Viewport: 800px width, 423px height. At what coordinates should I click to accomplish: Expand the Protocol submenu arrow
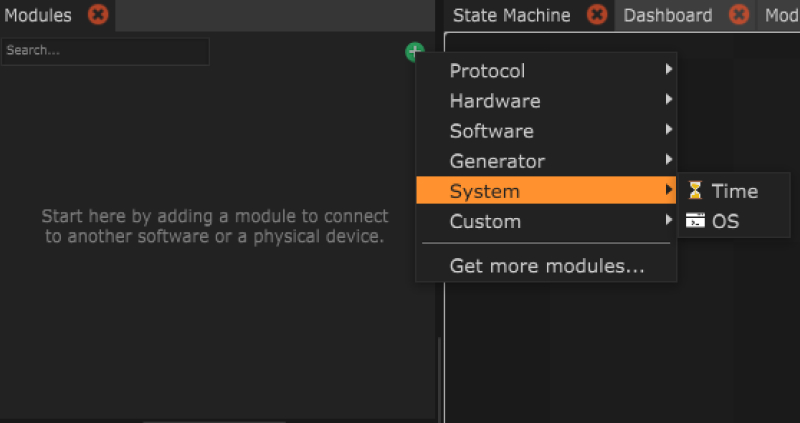tap(668, 71)
